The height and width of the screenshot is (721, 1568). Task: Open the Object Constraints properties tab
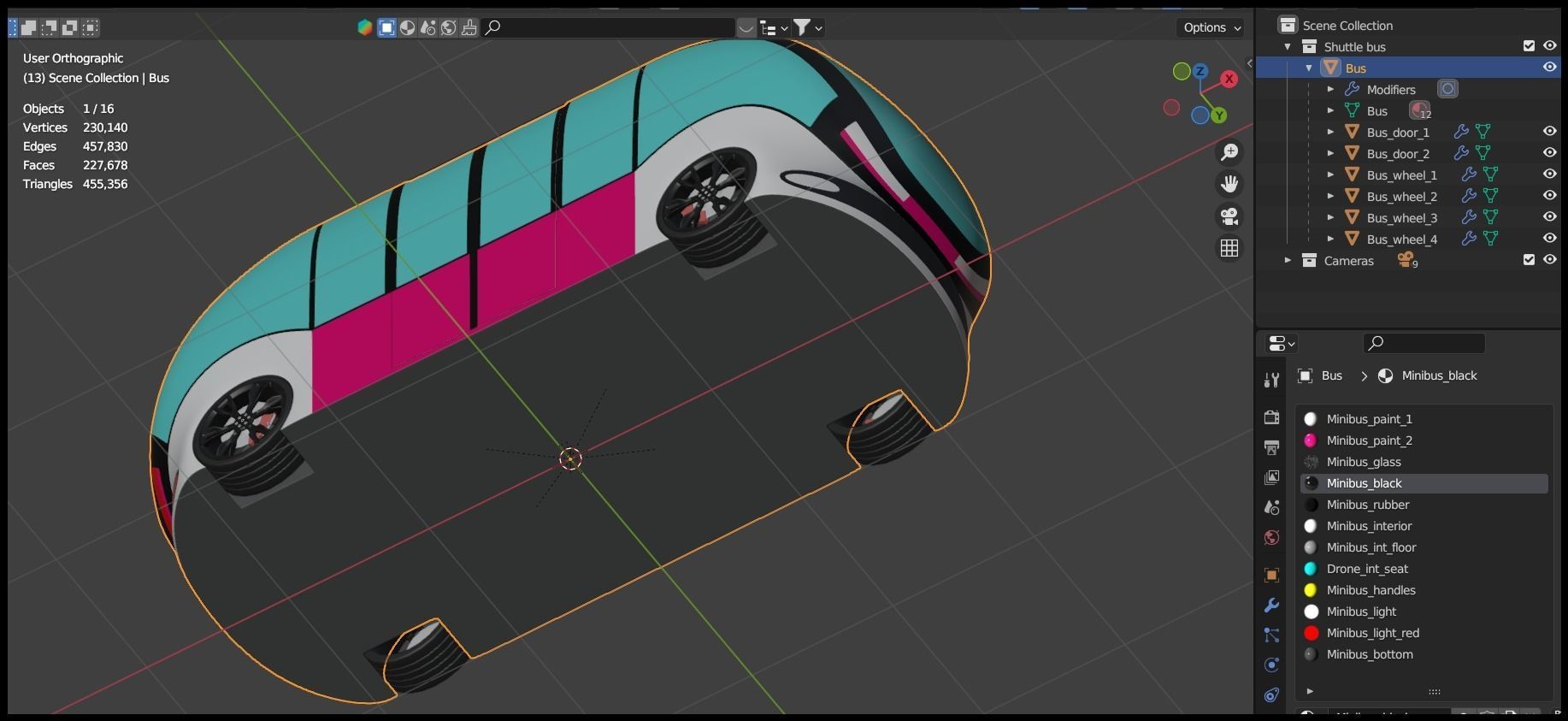1271,694
